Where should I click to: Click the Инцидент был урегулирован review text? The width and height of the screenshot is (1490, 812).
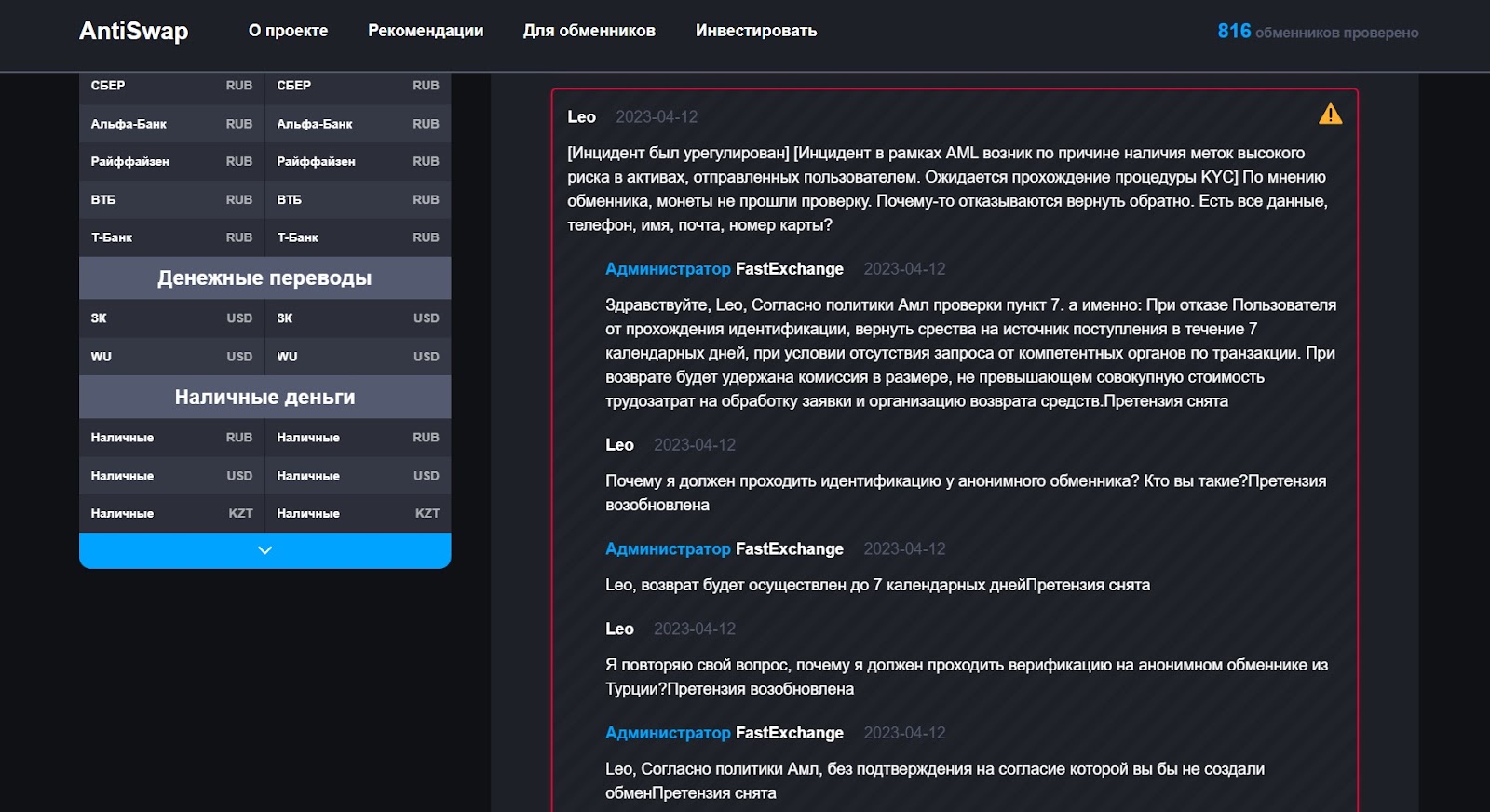pos(947,189)
